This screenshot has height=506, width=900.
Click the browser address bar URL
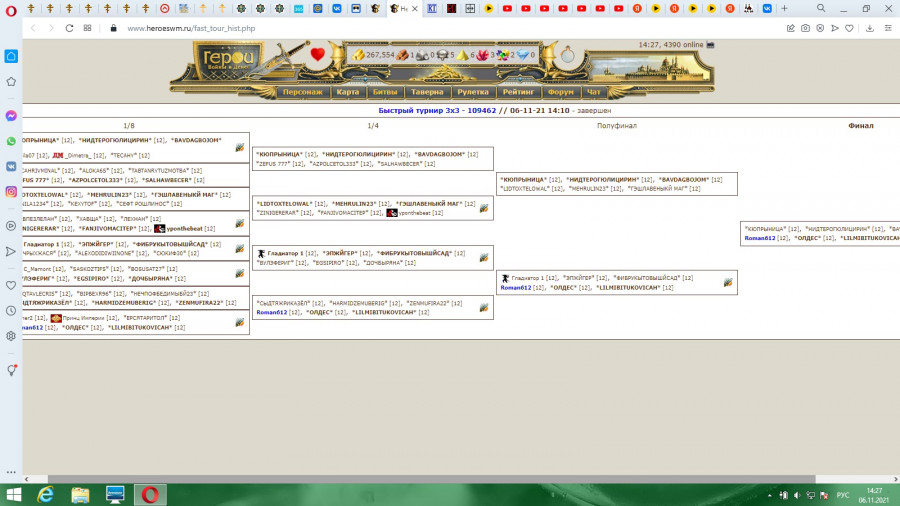(192, 28)
